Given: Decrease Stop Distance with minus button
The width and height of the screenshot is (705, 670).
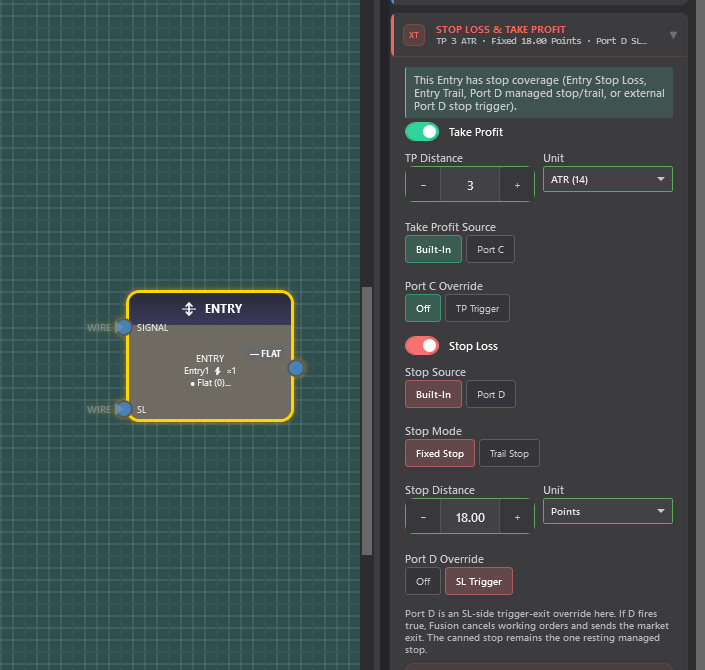Looking at the screenshot, I should click(x=423, y=517).
